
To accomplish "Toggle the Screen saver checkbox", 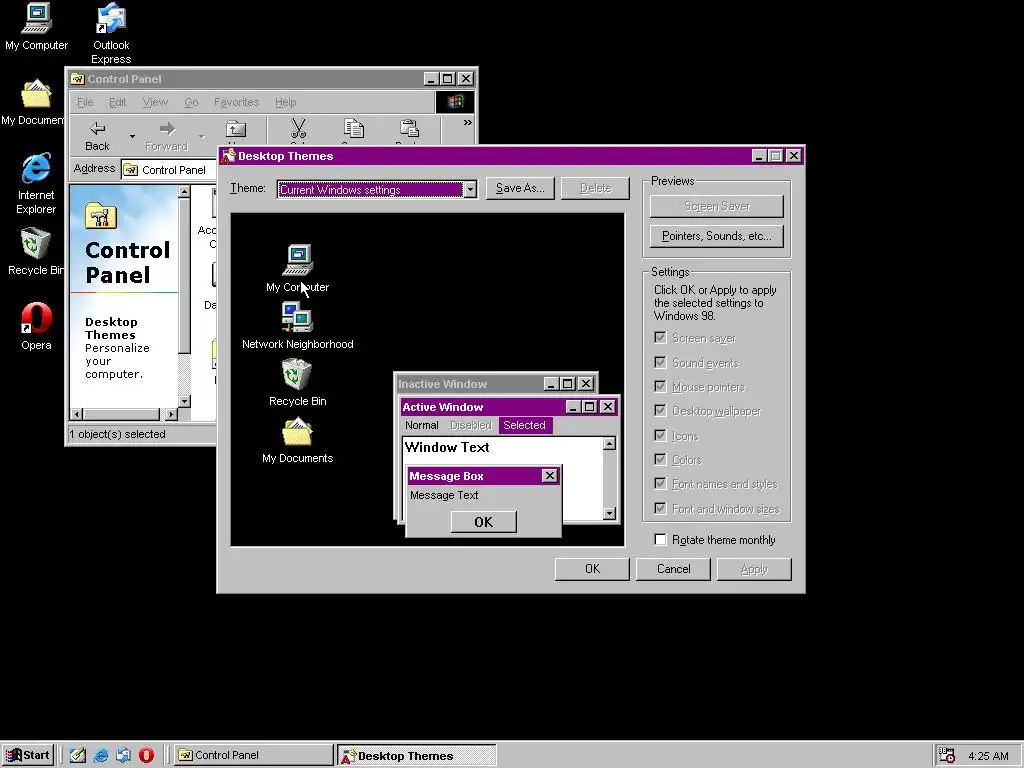I will 660,338.
